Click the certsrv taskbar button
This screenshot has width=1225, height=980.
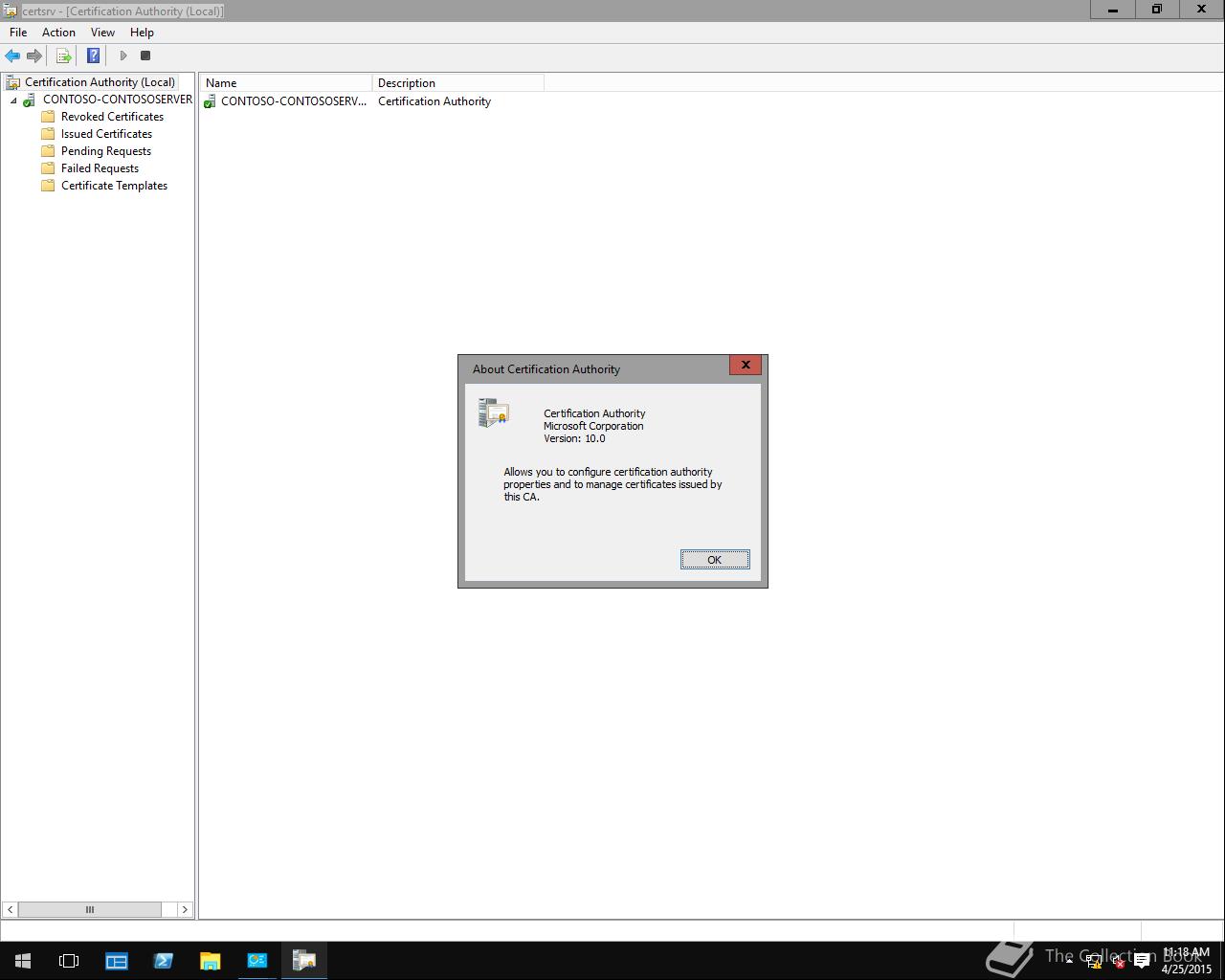click(x=304, y=961)
